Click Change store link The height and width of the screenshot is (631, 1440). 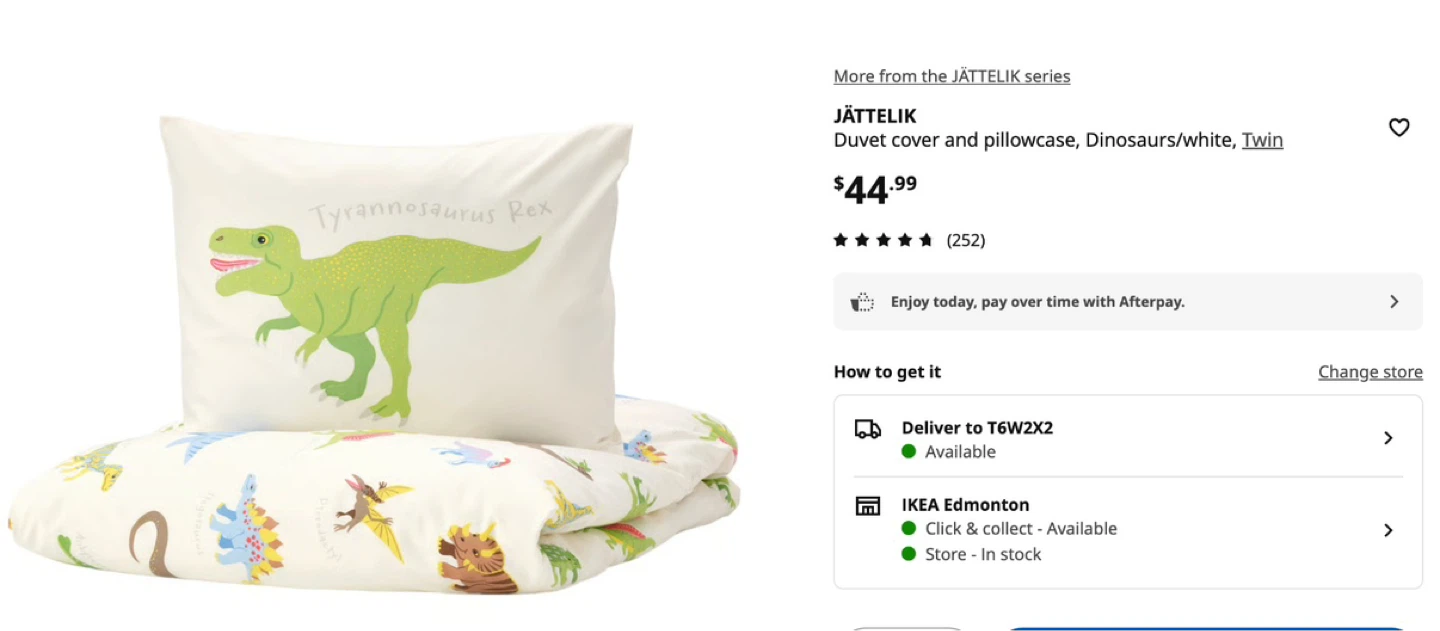pos(1370,372)
